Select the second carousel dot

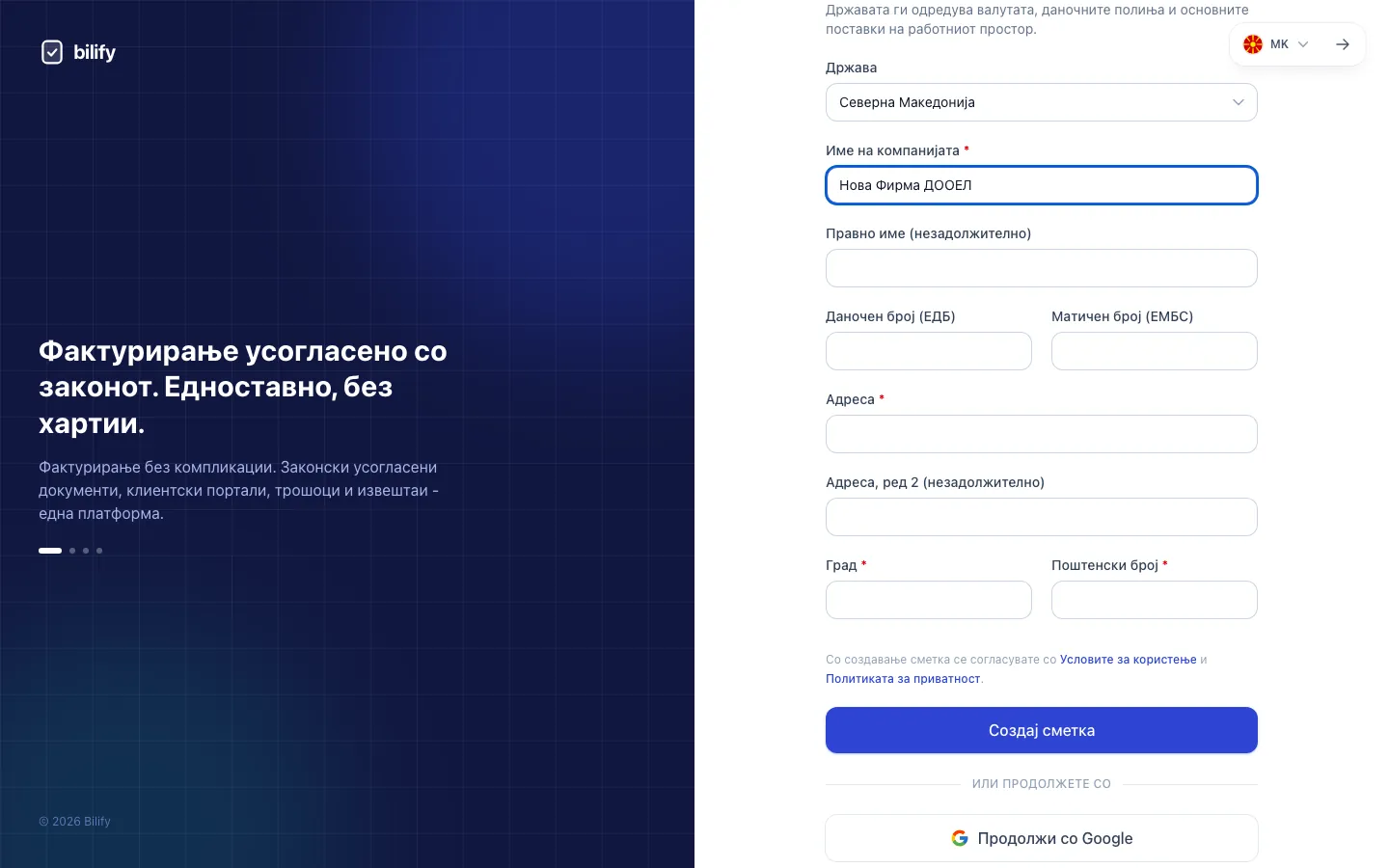(72, 551)
